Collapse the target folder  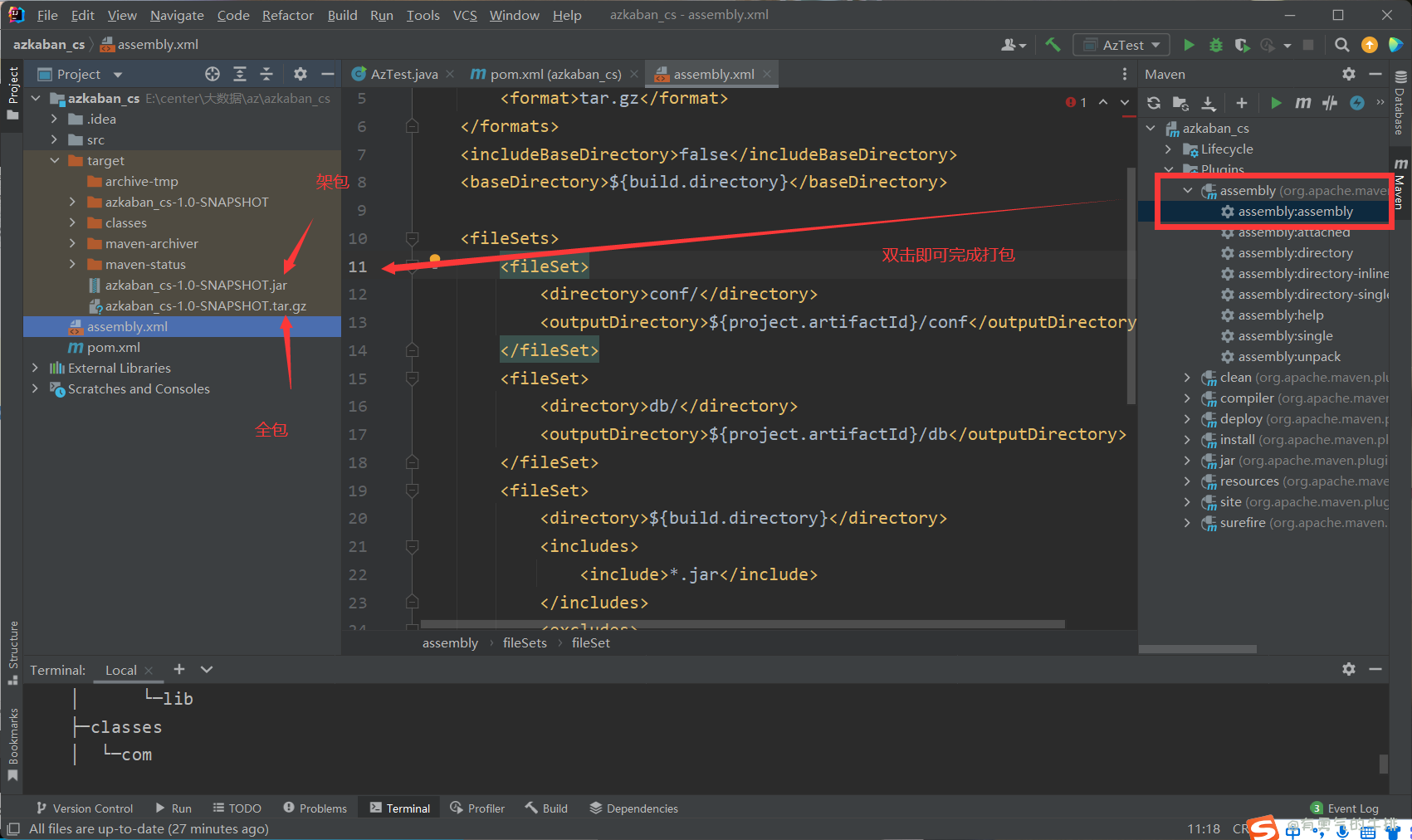click(55, 160)
